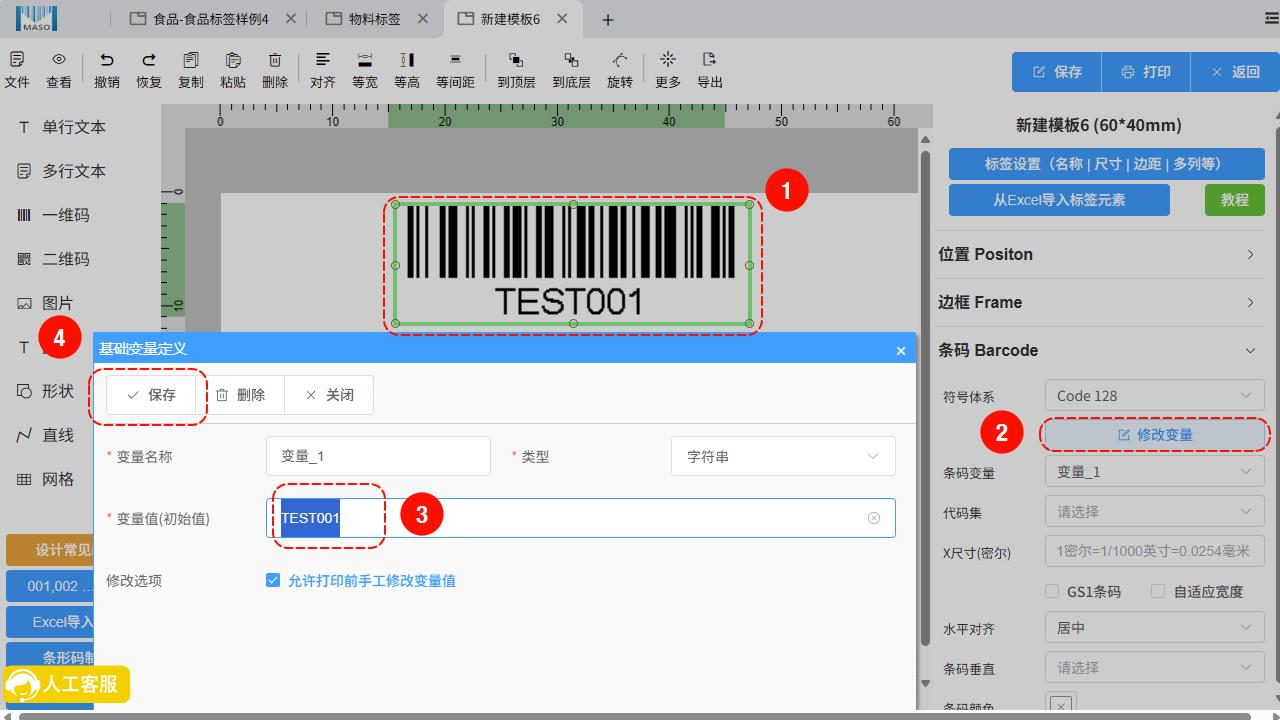Enable the GS1条码 checkbox
1280x720 pixels.
pos(1052,591)
